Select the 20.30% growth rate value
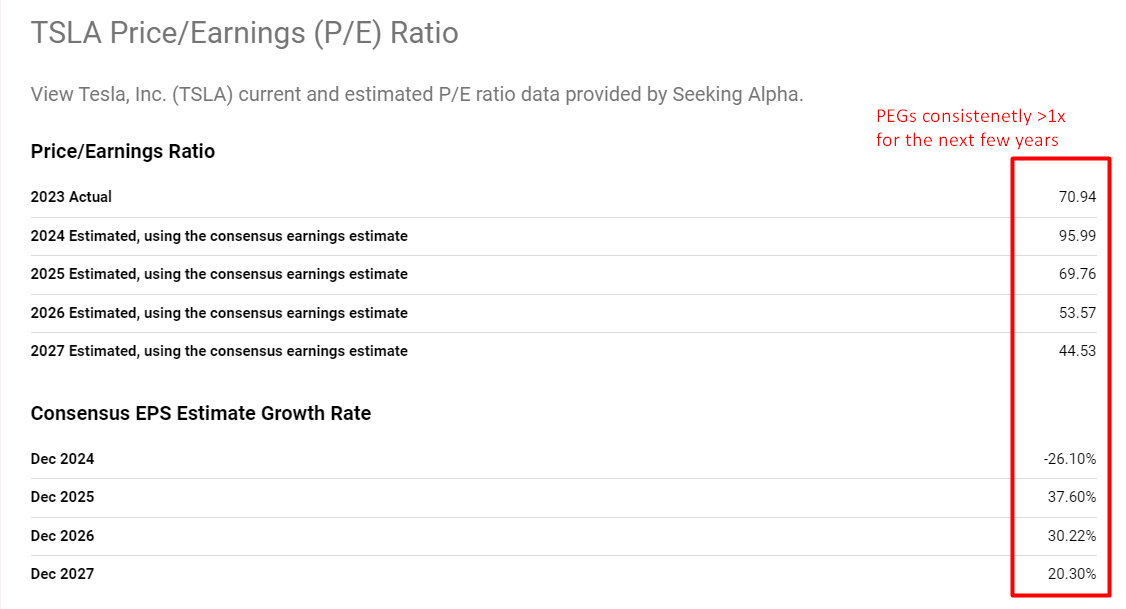The image size is (1126, 609). click(1072, 574)
